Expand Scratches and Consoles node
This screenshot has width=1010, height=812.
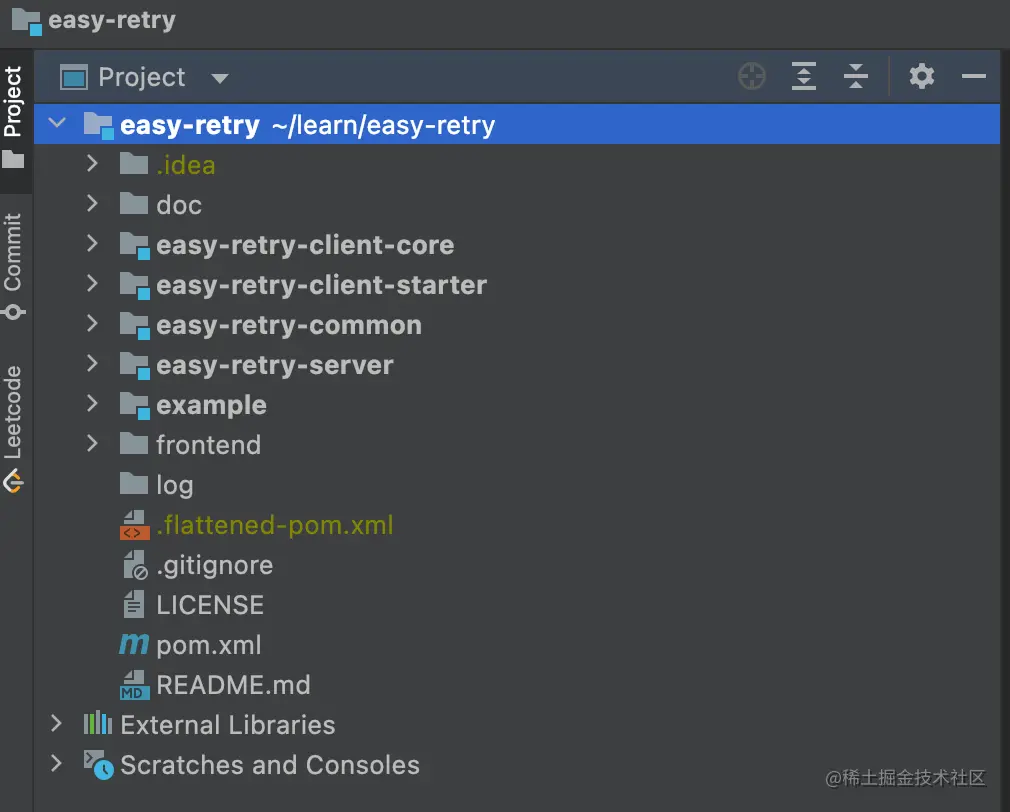click(57, 764)
